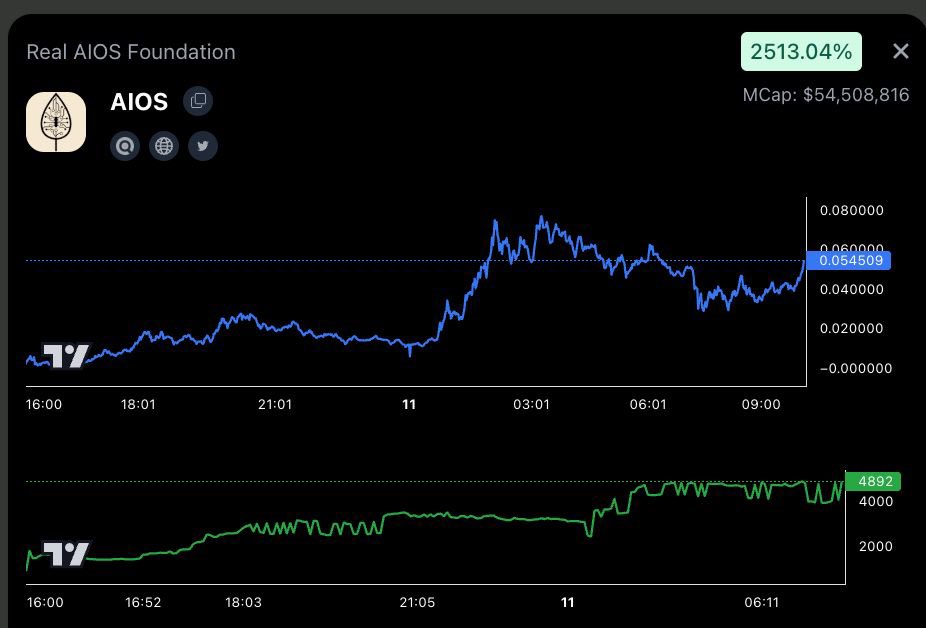Select the 16:00 timestamp on price chart
Image resolution: width=926 pixels, height=628 pixels.
coord(44,404)
